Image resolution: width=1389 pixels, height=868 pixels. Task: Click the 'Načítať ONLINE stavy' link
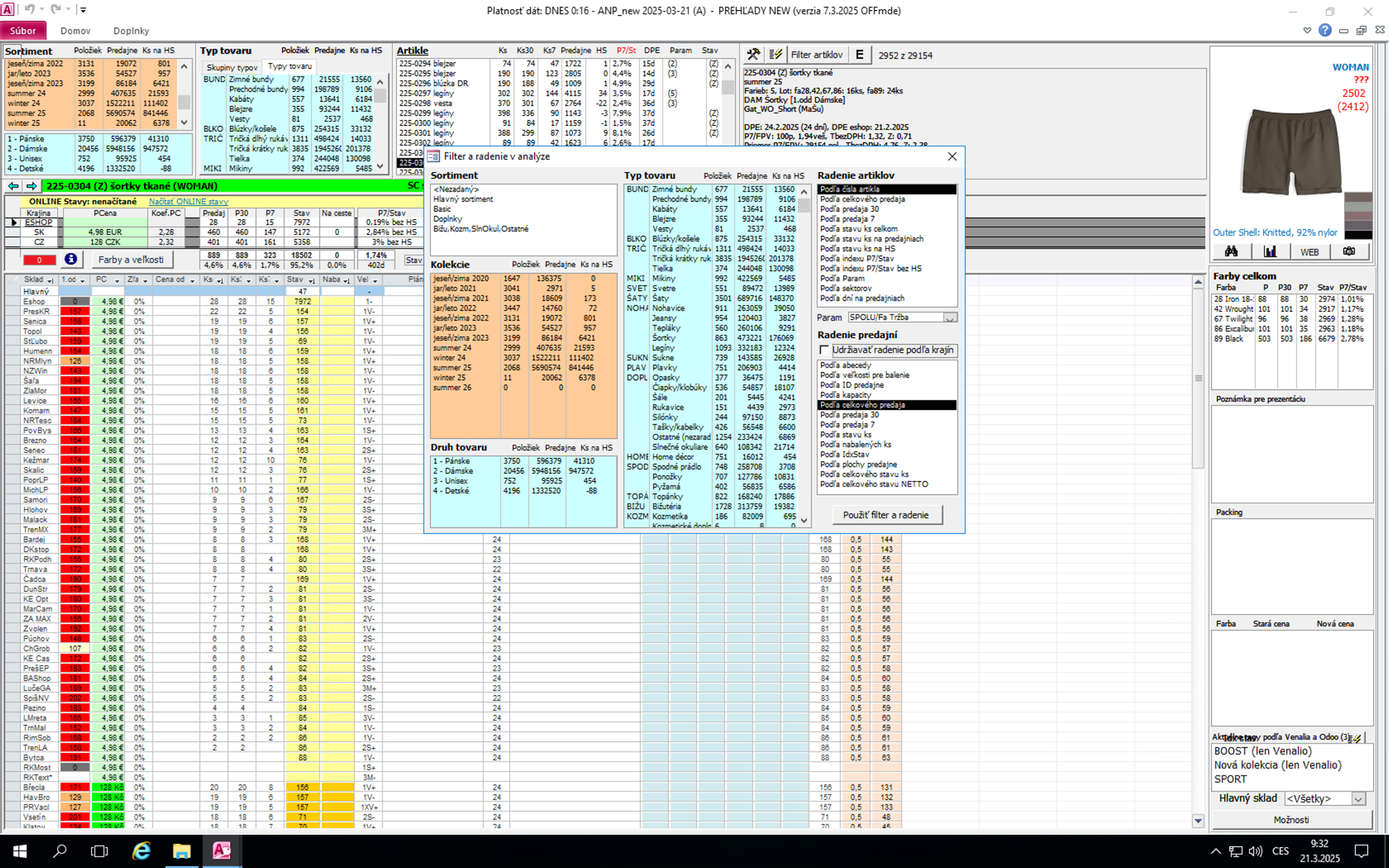pyautogui.click(x=188, y=202)
